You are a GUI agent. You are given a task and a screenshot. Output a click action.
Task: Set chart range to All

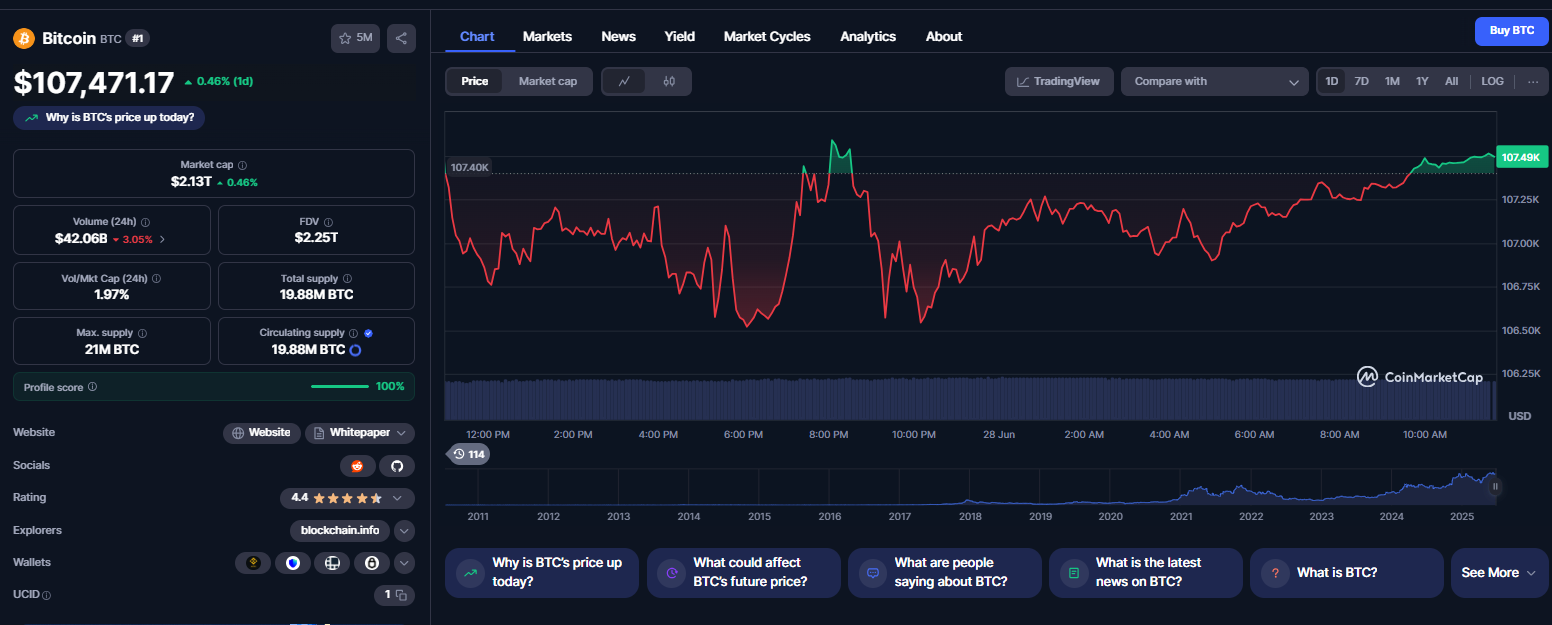tap(1451, 82)
